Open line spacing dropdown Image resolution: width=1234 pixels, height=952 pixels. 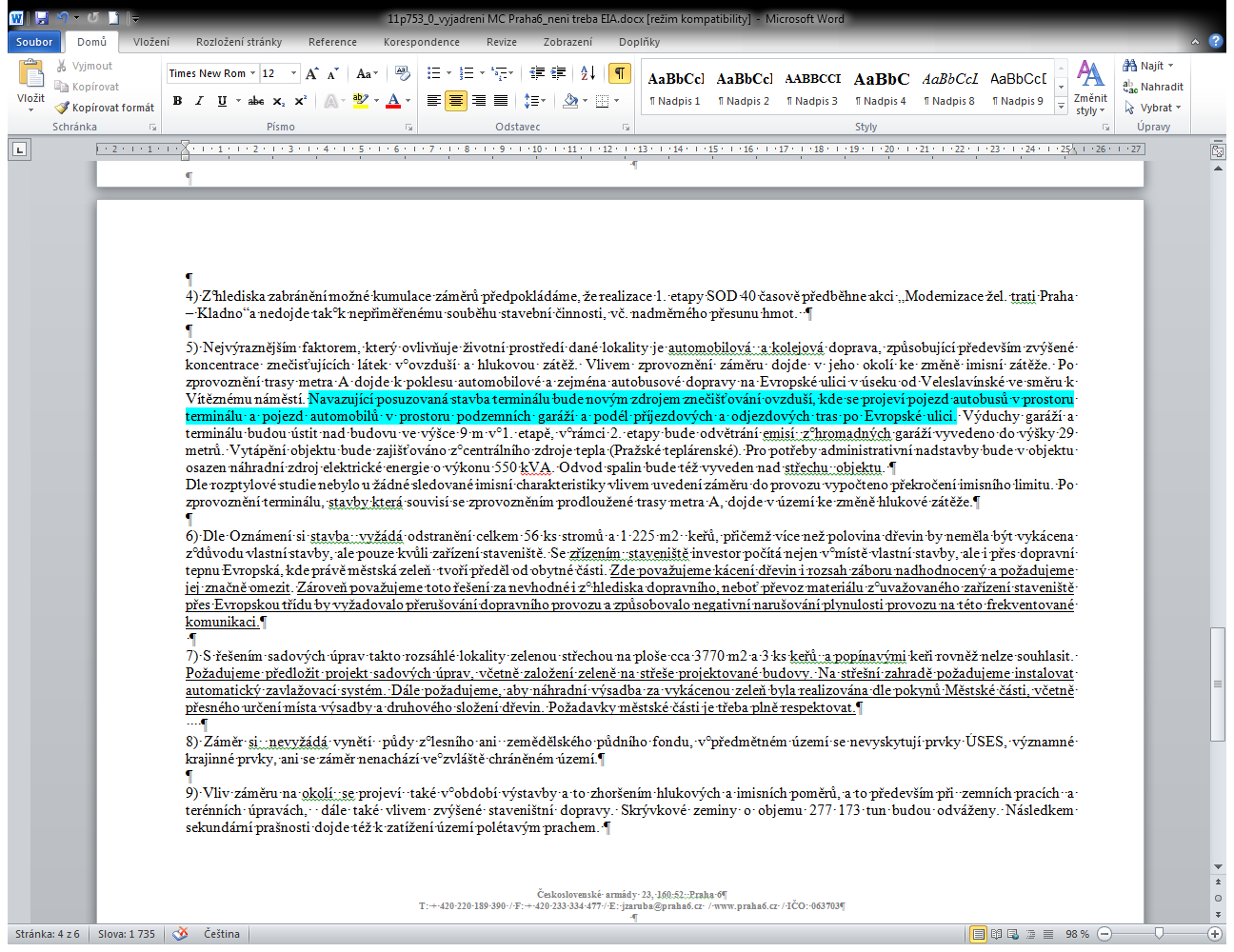pos(535,101)
